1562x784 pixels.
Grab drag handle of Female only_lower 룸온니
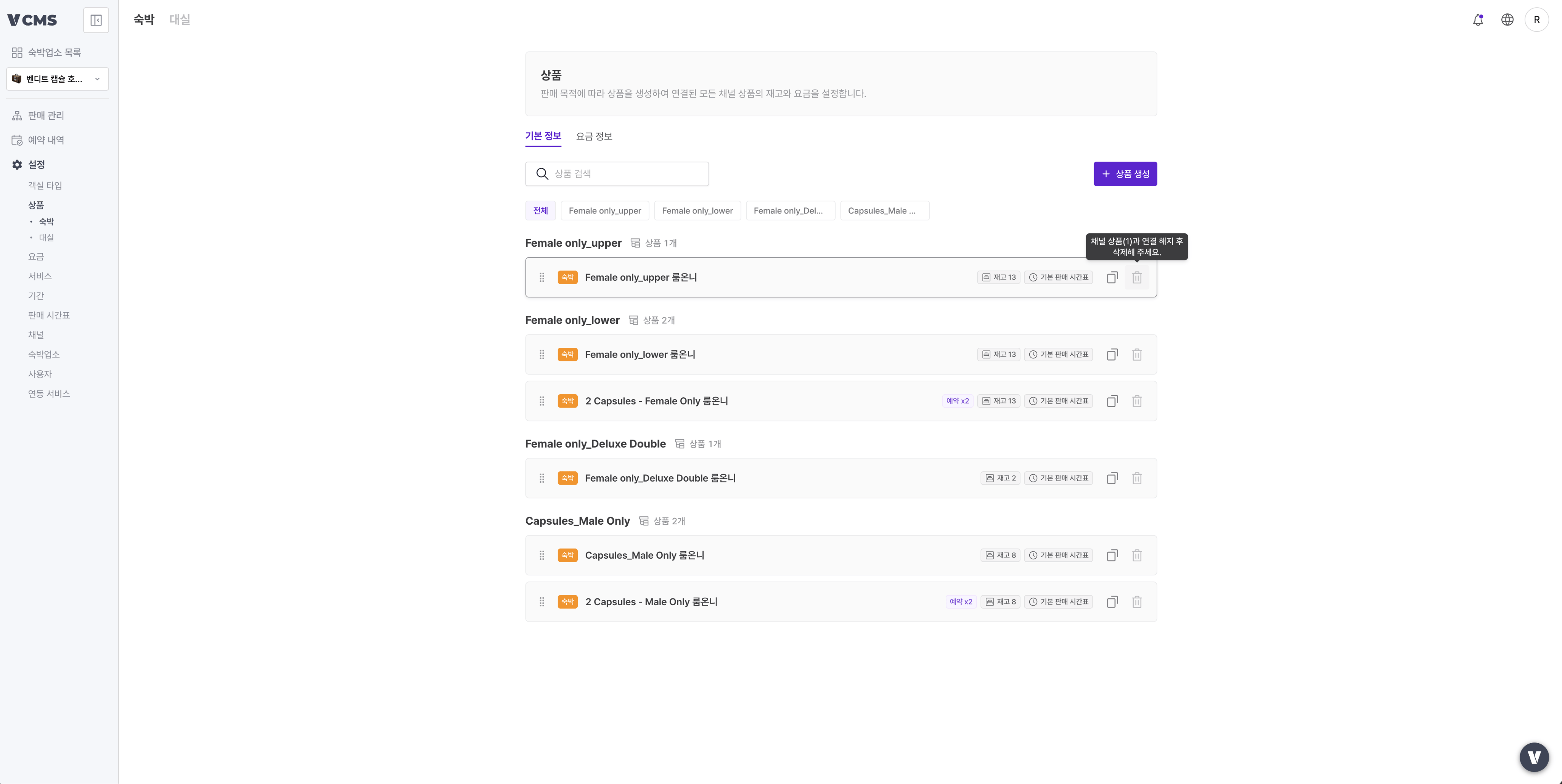pos(542,355)
